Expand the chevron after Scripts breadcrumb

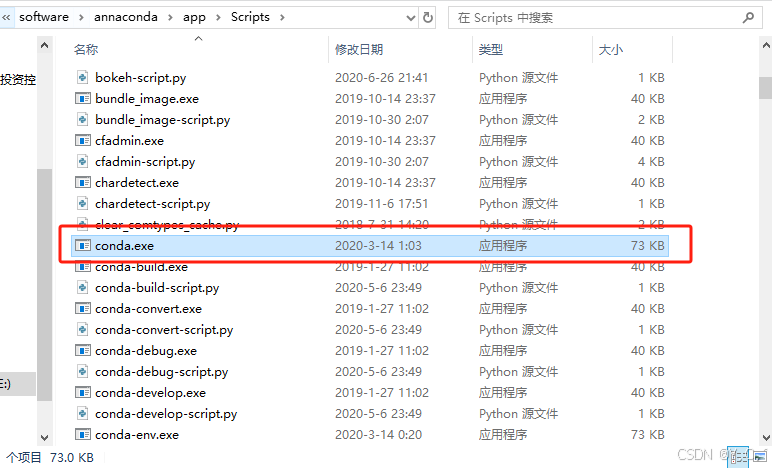(282, 18)
